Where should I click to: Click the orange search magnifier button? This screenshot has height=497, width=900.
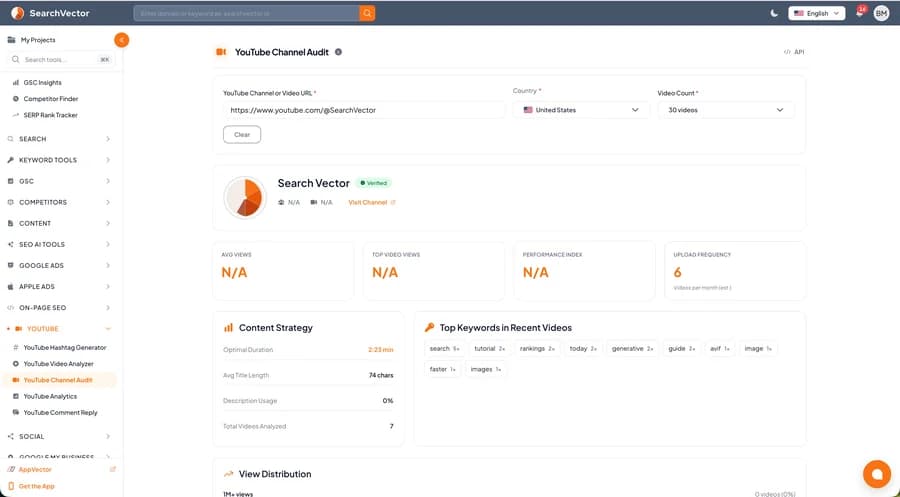(x=367, y=13)
